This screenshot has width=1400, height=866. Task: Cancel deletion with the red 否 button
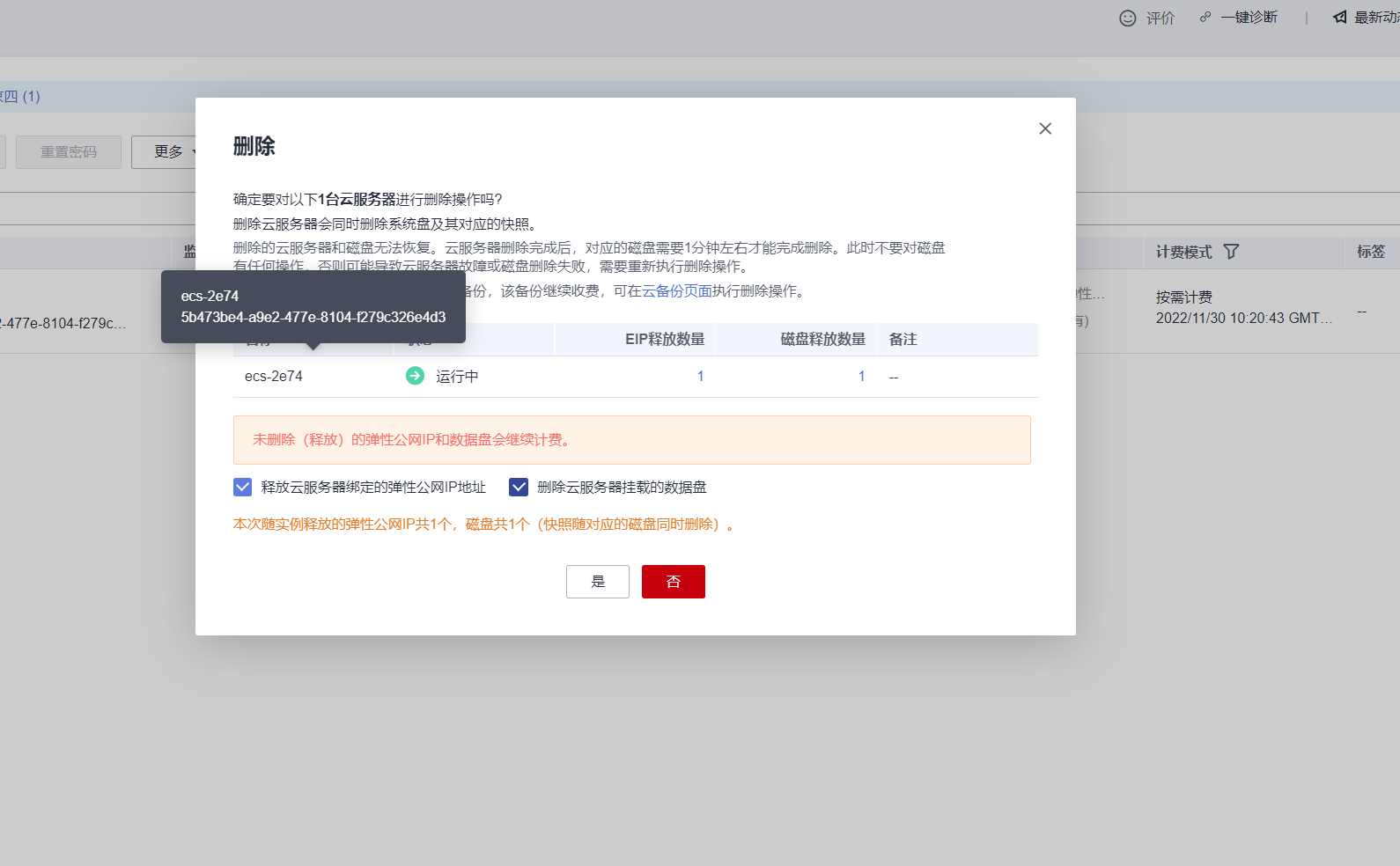674,582
